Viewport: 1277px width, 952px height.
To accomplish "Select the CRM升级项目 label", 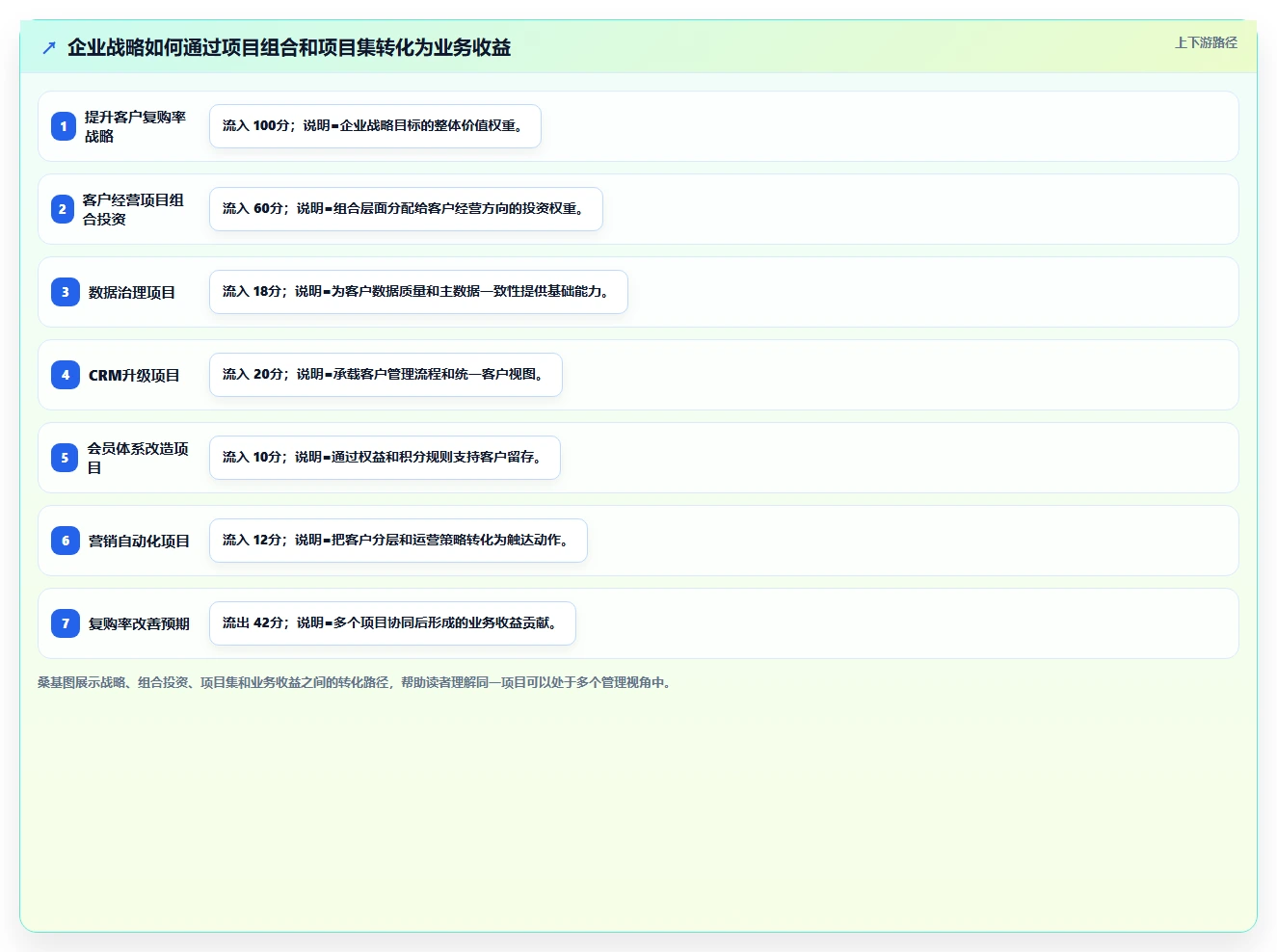I will [x=134, y=375].
